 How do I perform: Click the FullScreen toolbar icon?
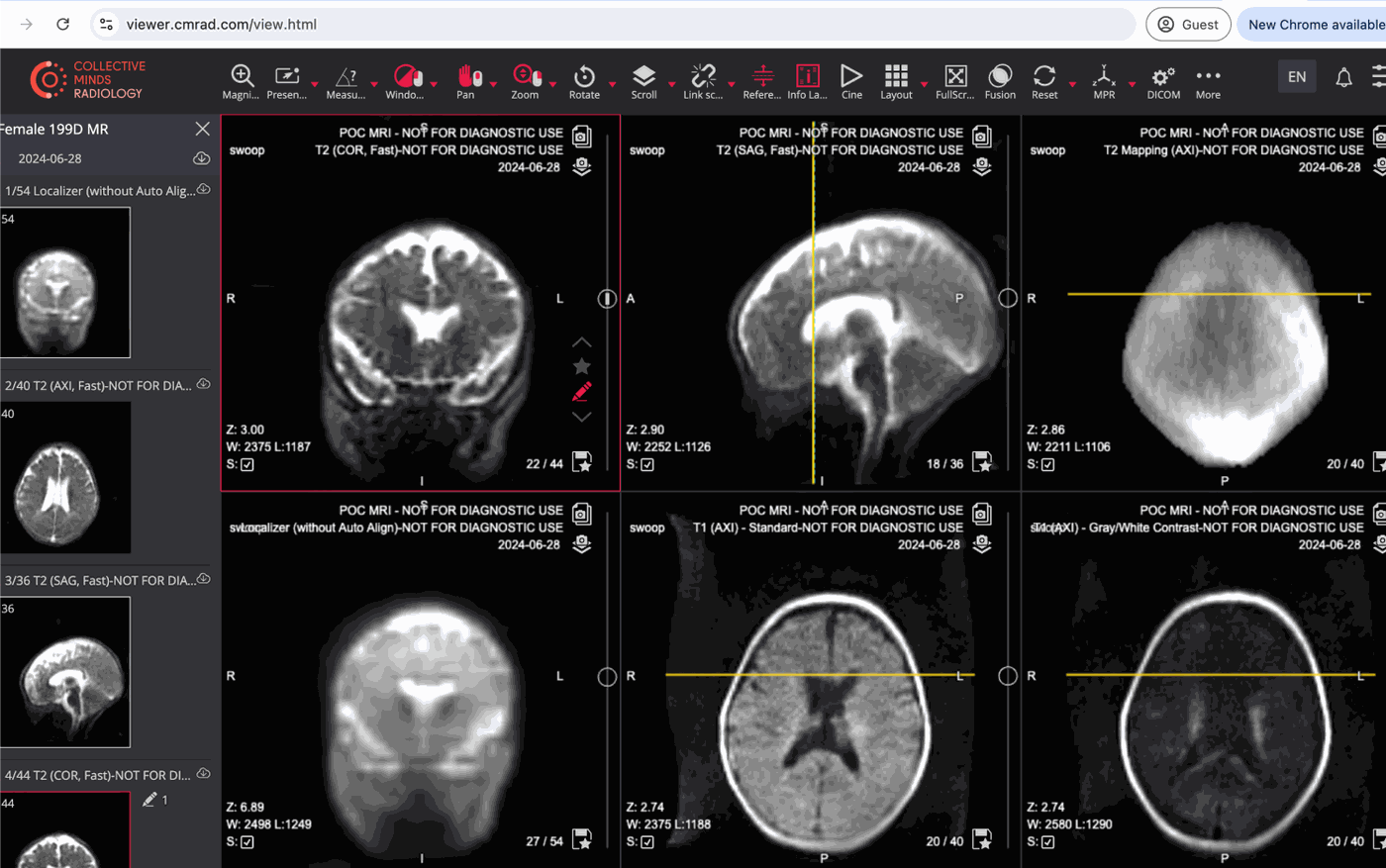955,81
